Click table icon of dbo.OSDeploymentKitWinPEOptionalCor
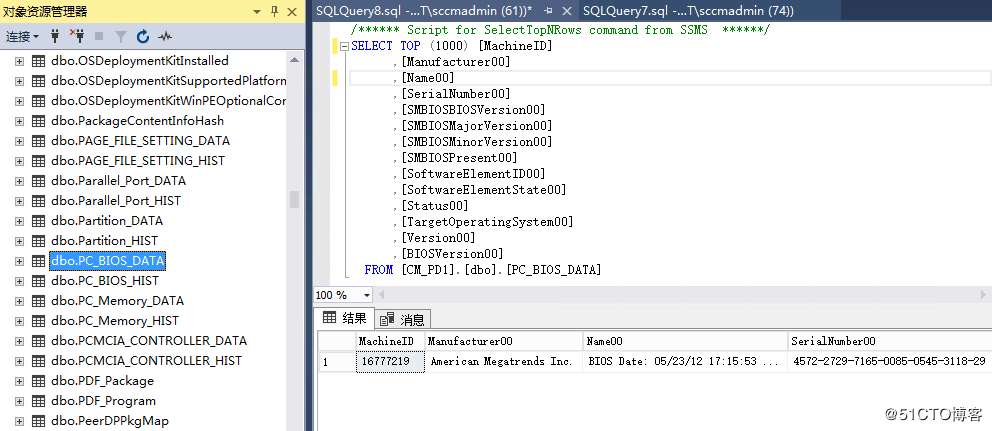The image size is (992, 431). (x=39, y=101)
